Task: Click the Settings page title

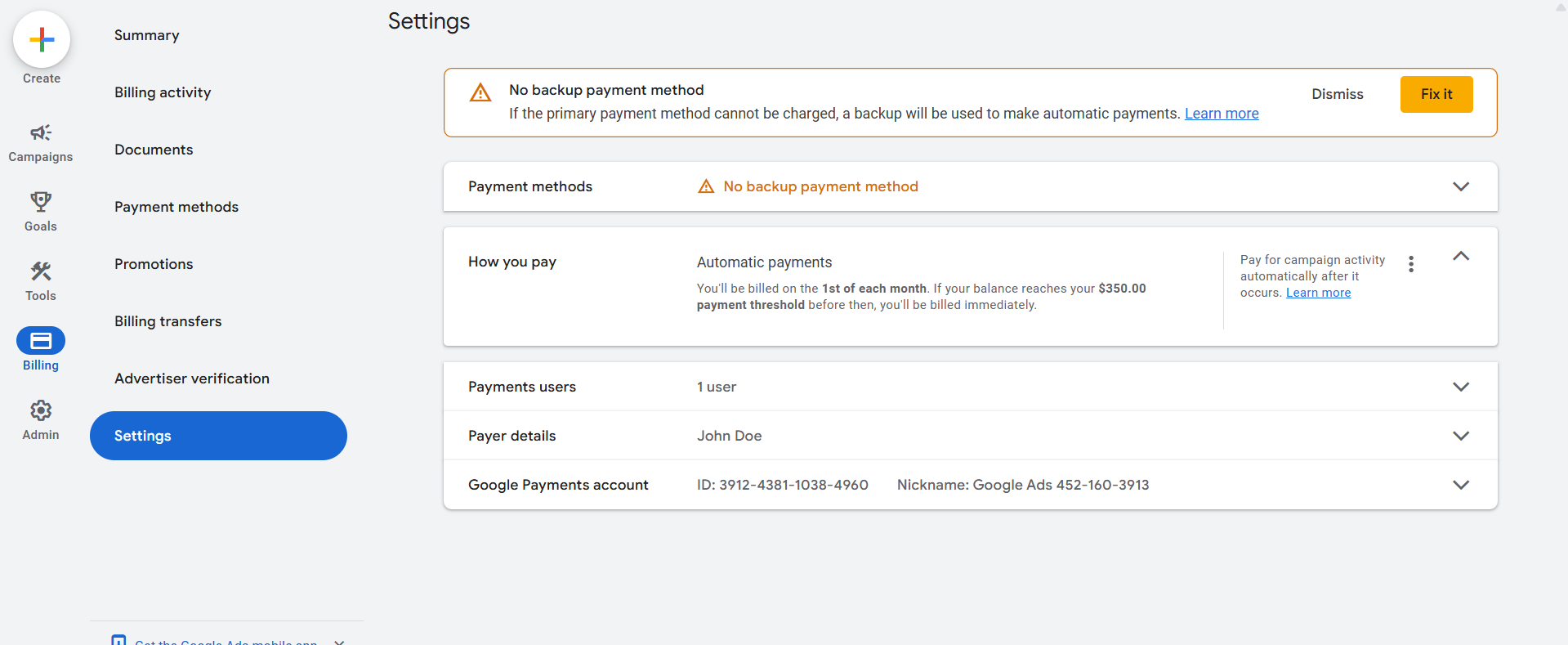Action: coord(429,21)
